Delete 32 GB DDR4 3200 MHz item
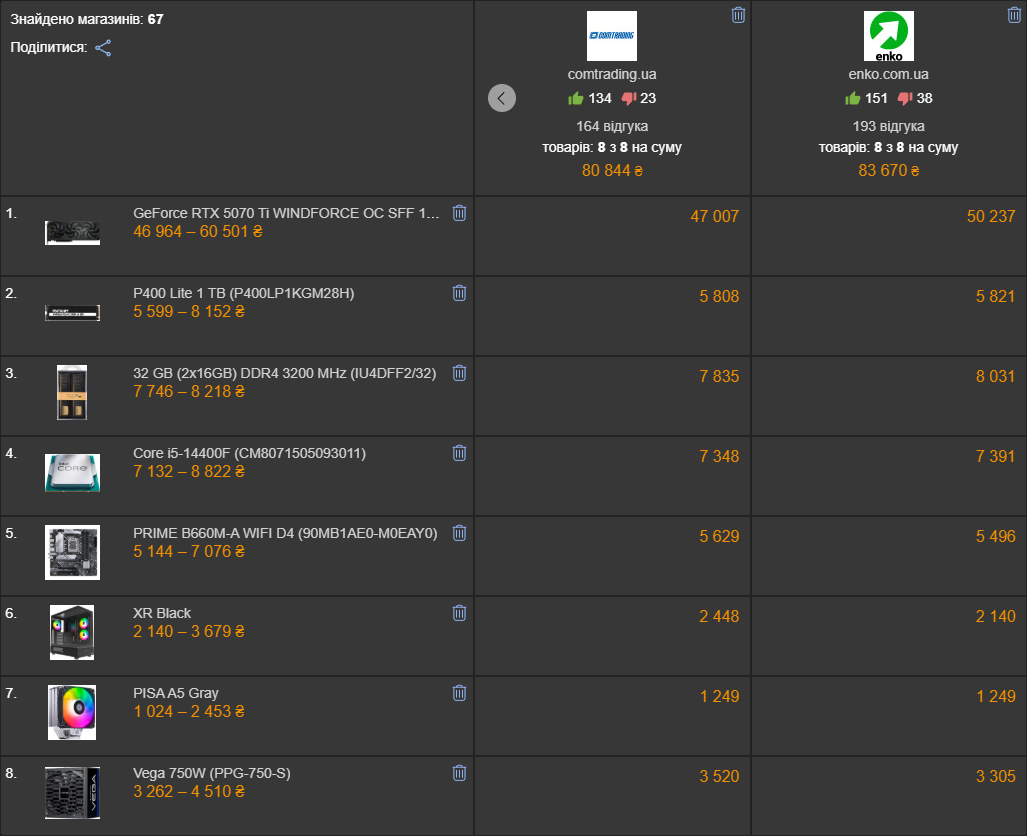This screenshot has width=1027, height=836. coord(459,373)
